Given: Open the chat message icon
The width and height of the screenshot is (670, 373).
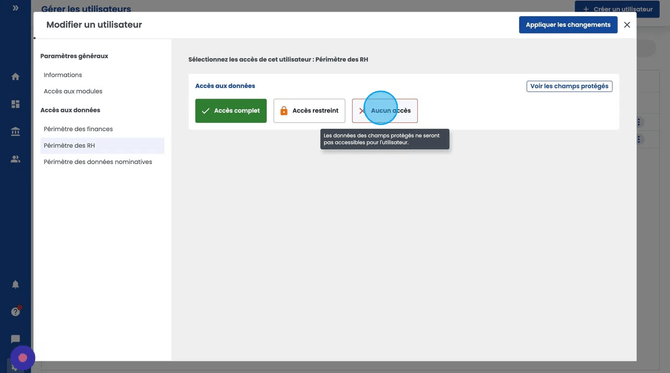Looking at the screenshot, I should pyautogui.click(x=15, y=339).
